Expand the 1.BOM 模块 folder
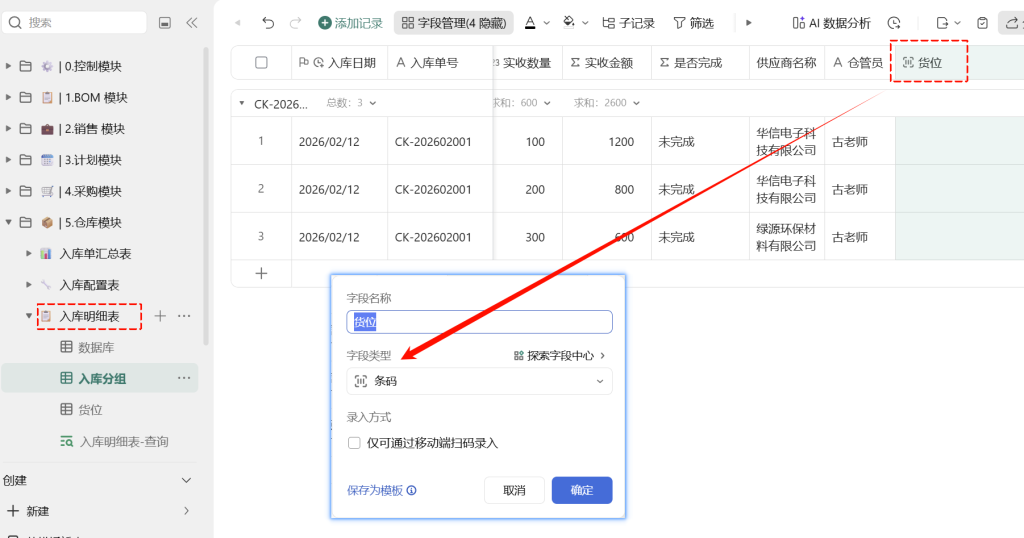 pyautogui.click(x=8, y=97)
